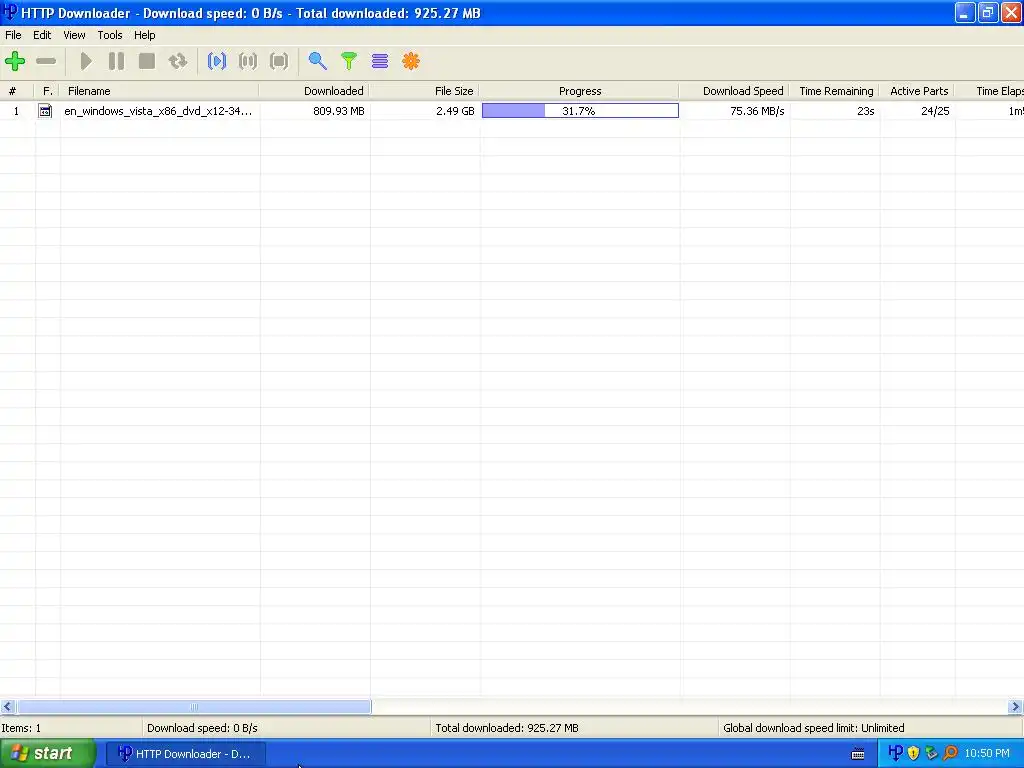Click the status bar Download speed text
The width and height of the screenshot is (1024, 768).
pyautogui.click(x=202, y=728)
